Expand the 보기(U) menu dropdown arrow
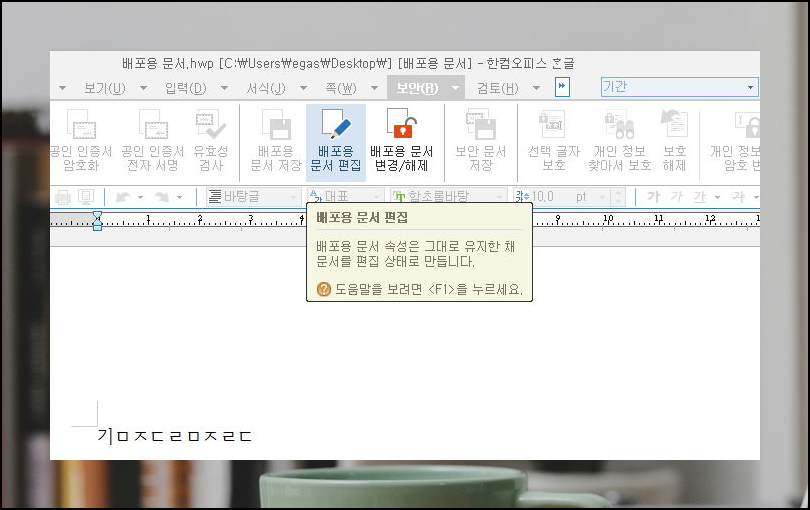810x510 pixels. point(144,88)
